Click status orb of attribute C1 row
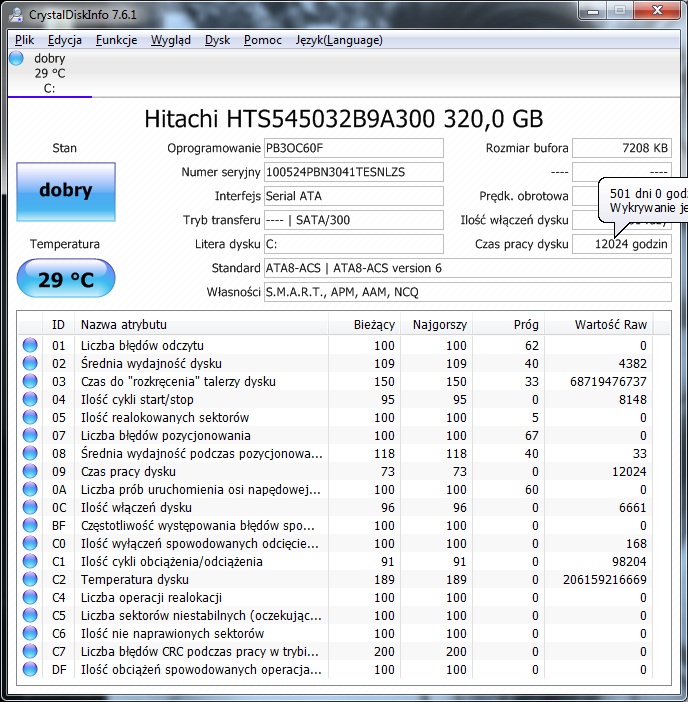Image resolution: width=688 pixels, height=702 pixels. coord(30,561)
